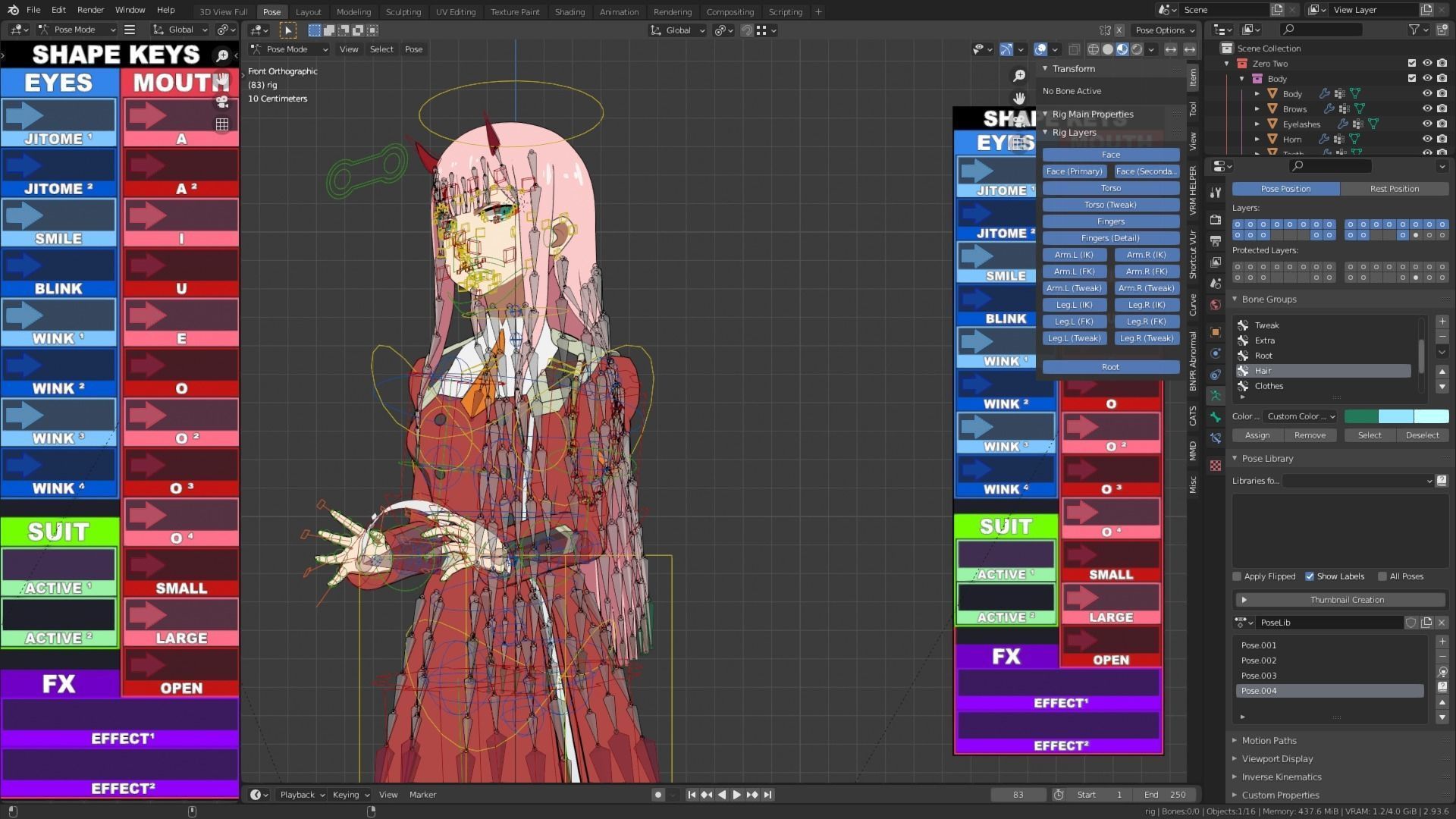Open the World properties tab icon

[1216, 305]
